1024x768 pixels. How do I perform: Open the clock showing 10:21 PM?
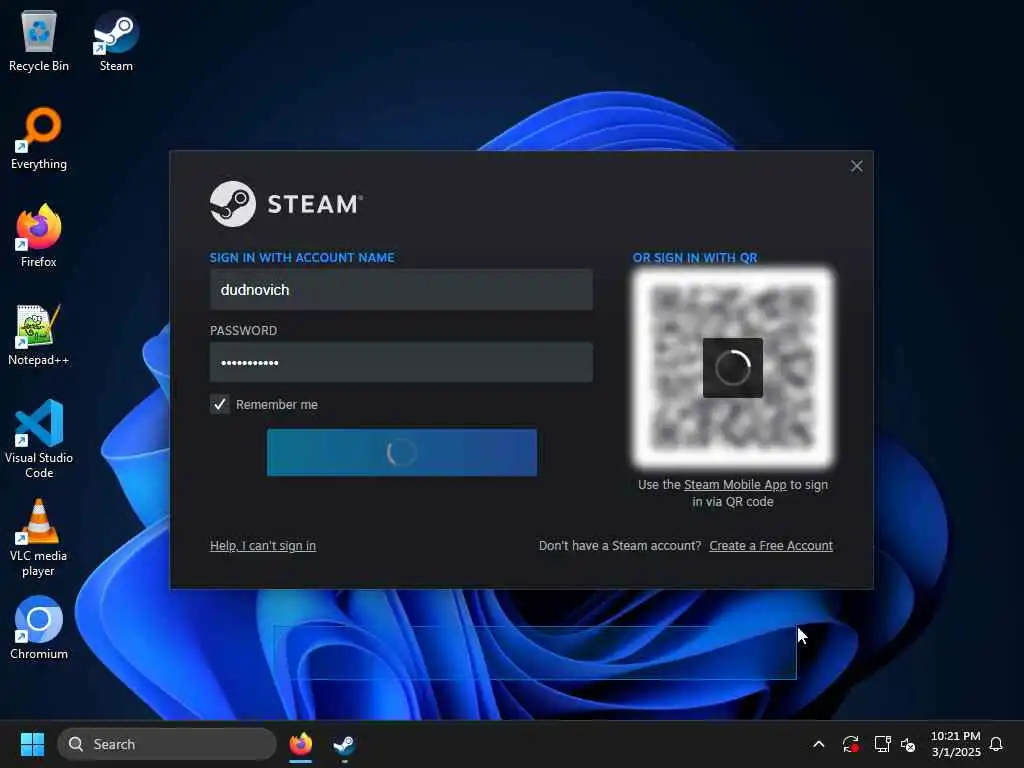(x=955, y=744)
